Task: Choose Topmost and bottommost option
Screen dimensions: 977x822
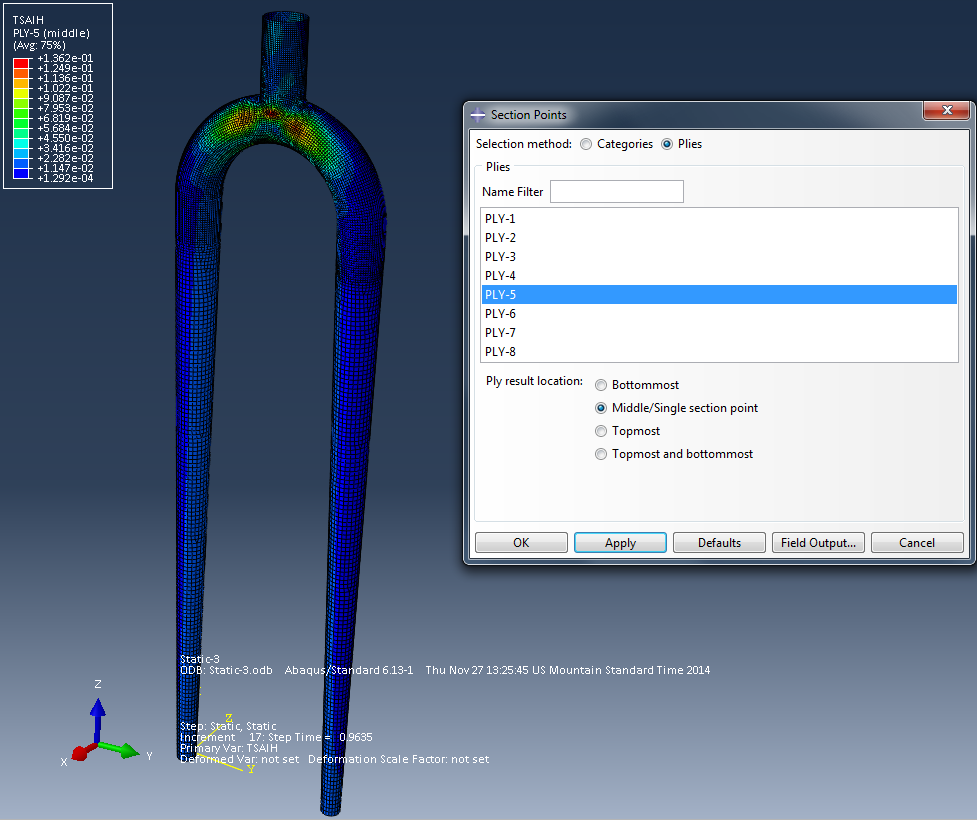Action: pos(601,454)
